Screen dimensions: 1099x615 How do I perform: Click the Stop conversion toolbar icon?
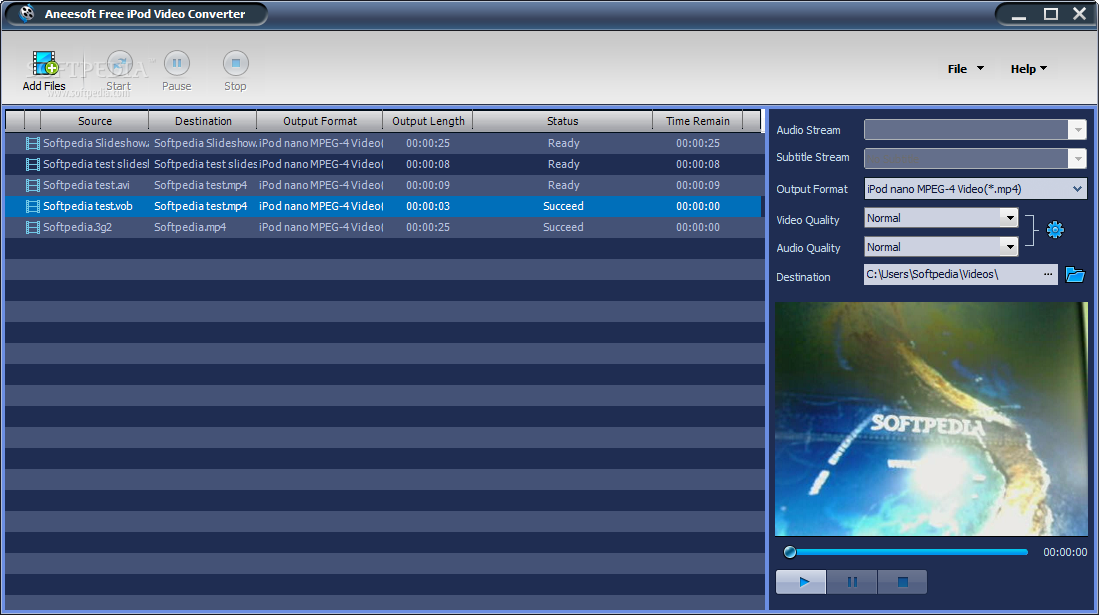(236, 64)
